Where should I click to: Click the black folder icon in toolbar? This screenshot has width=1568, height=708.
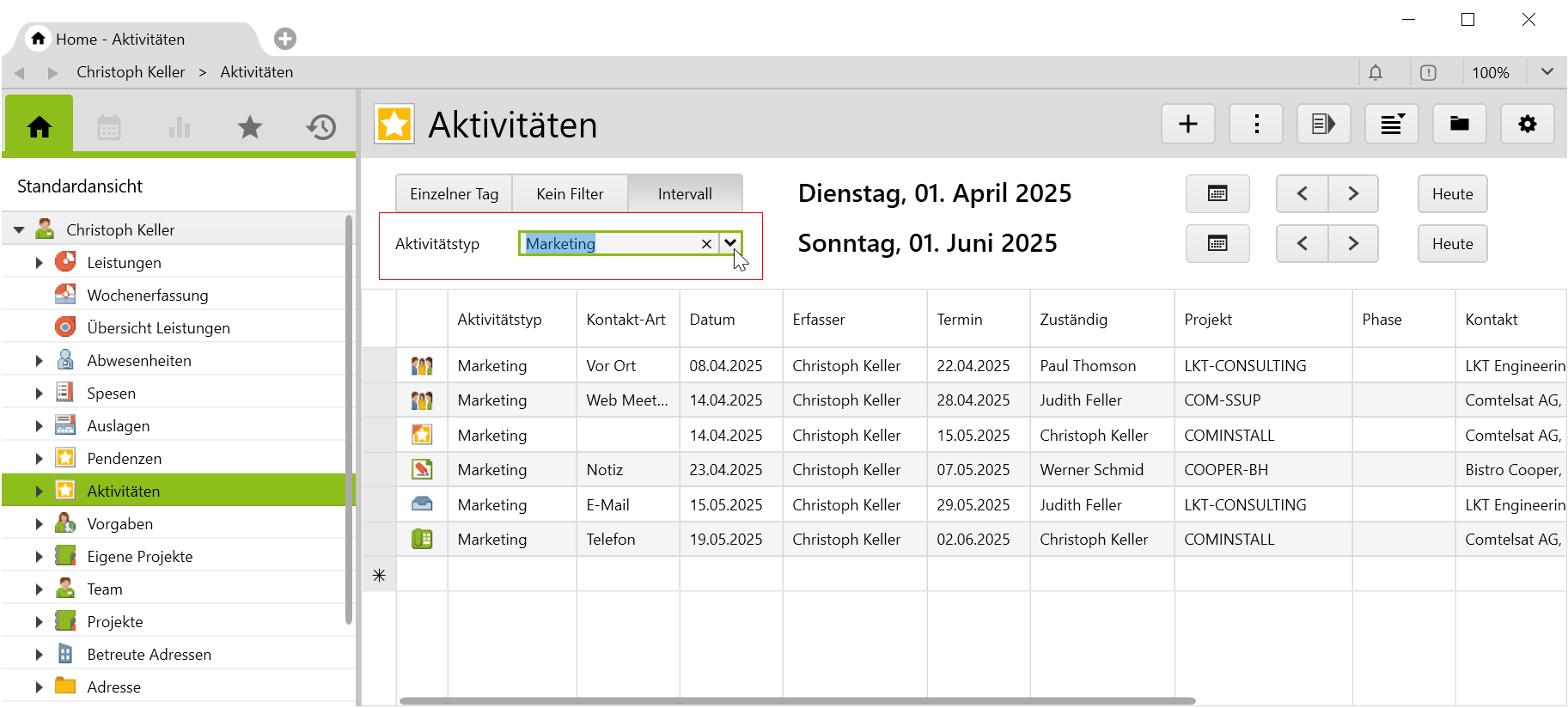point(1459,125)
